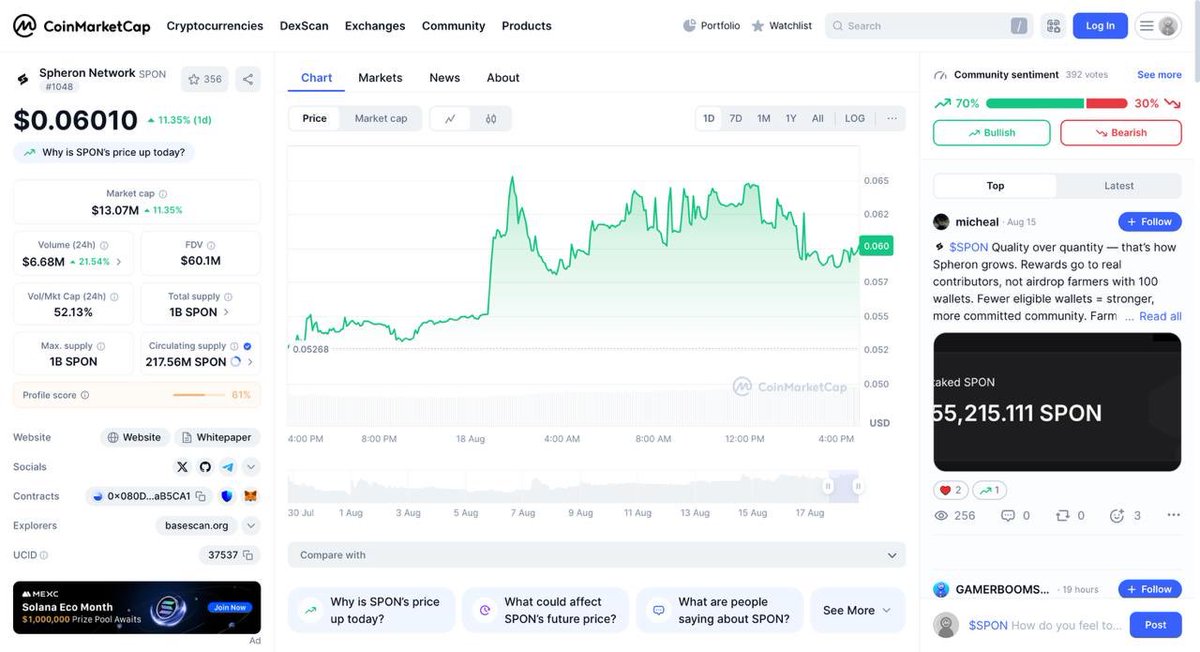The height and width of the screenshot is (652, 1200).
Task: Open the DexScan menu
Action: pyautogui.click(x=304, y=26)
